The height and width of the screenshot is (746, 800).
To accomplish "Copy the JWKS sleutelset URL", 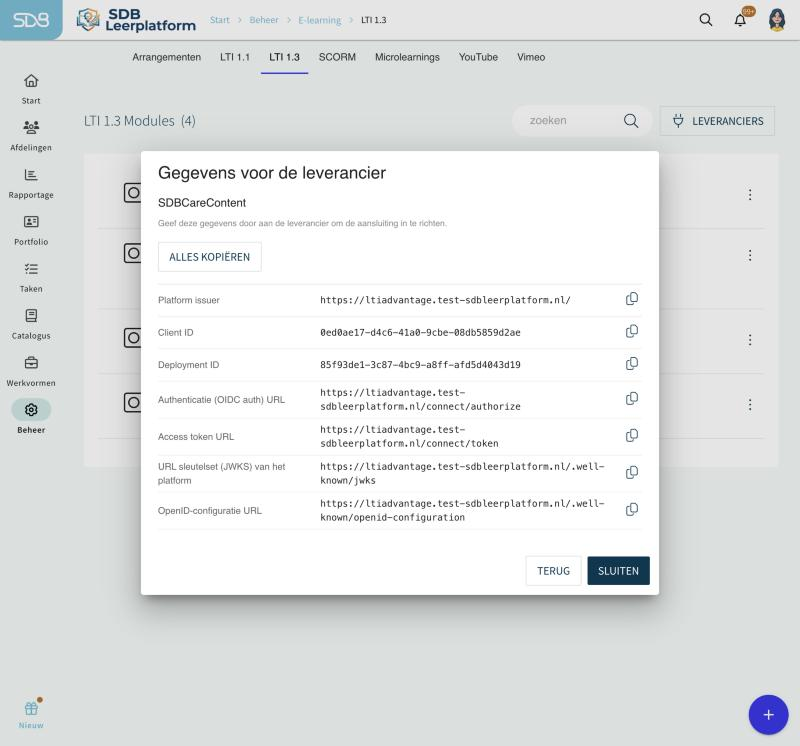I will click(632, 473).
